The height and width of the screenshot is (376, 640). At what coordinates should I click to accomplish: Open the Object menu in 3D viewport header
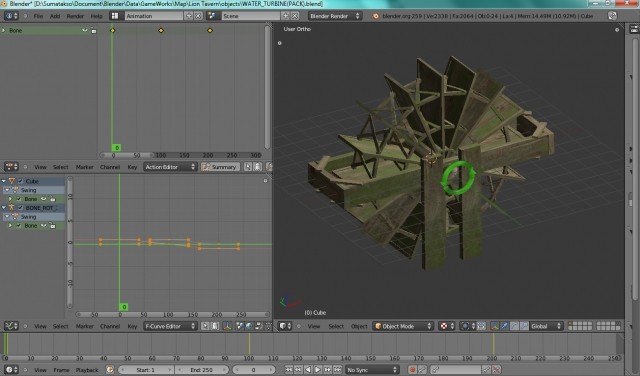tap(359, 326)
